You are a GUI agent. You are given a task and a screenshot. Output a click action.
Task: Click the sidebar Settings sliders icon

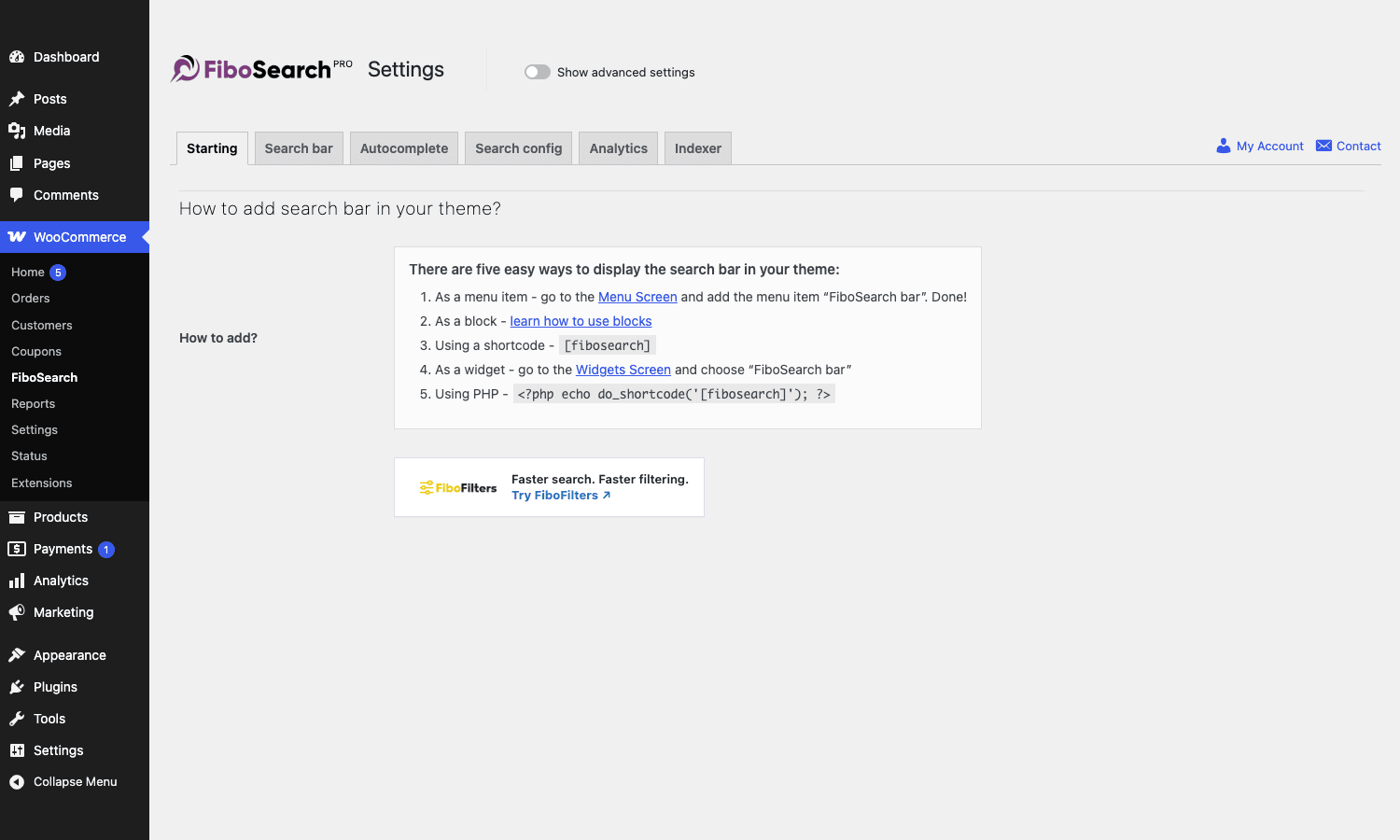pyautogui.click(x=17, y=750)
